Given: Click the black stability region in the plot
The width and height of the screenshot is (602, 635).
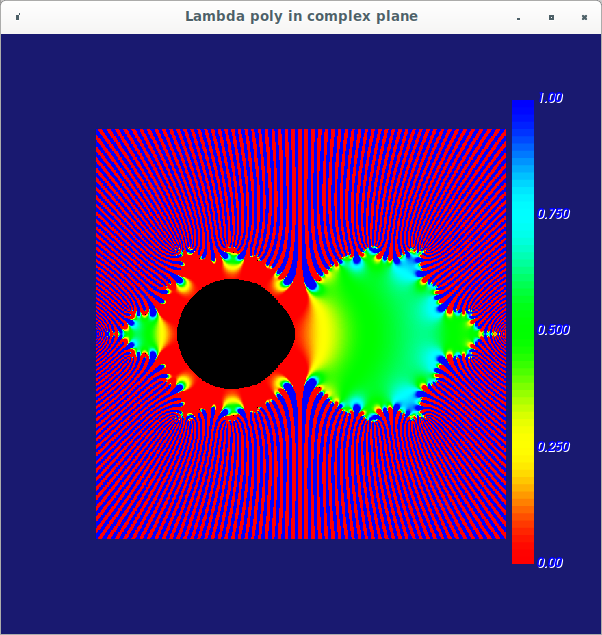Looking at the screenshot, I should pyautogui.click(x=236, y=334).
